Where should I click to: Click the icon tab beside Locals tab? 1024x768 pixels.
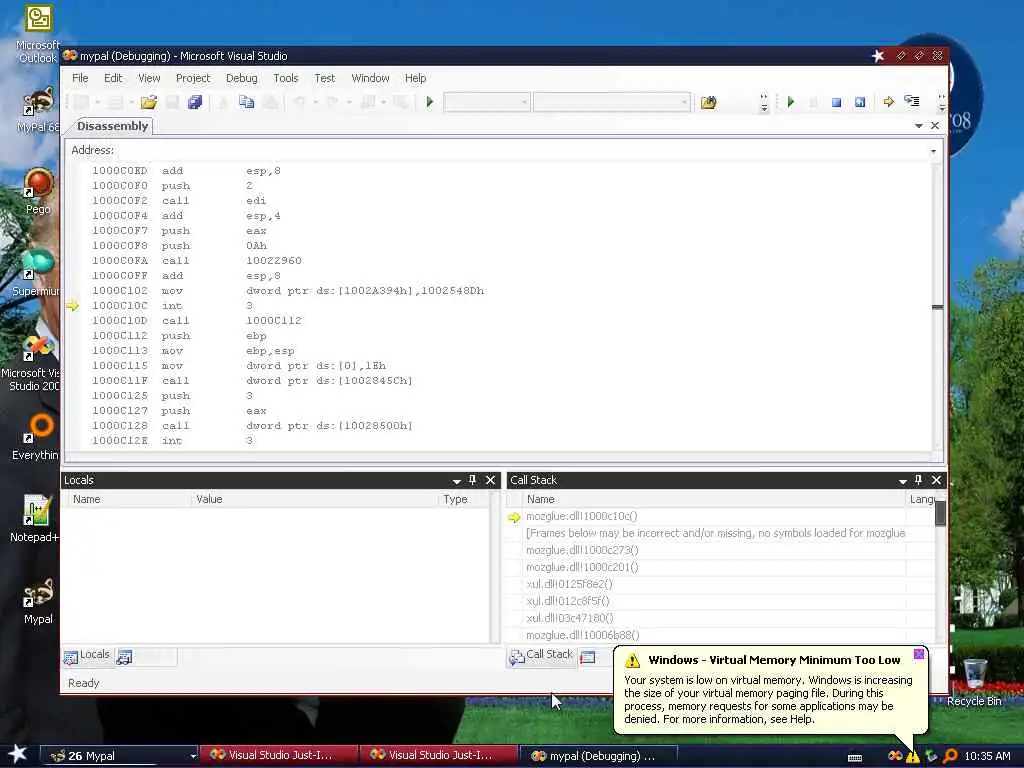[x=124, y=657]
